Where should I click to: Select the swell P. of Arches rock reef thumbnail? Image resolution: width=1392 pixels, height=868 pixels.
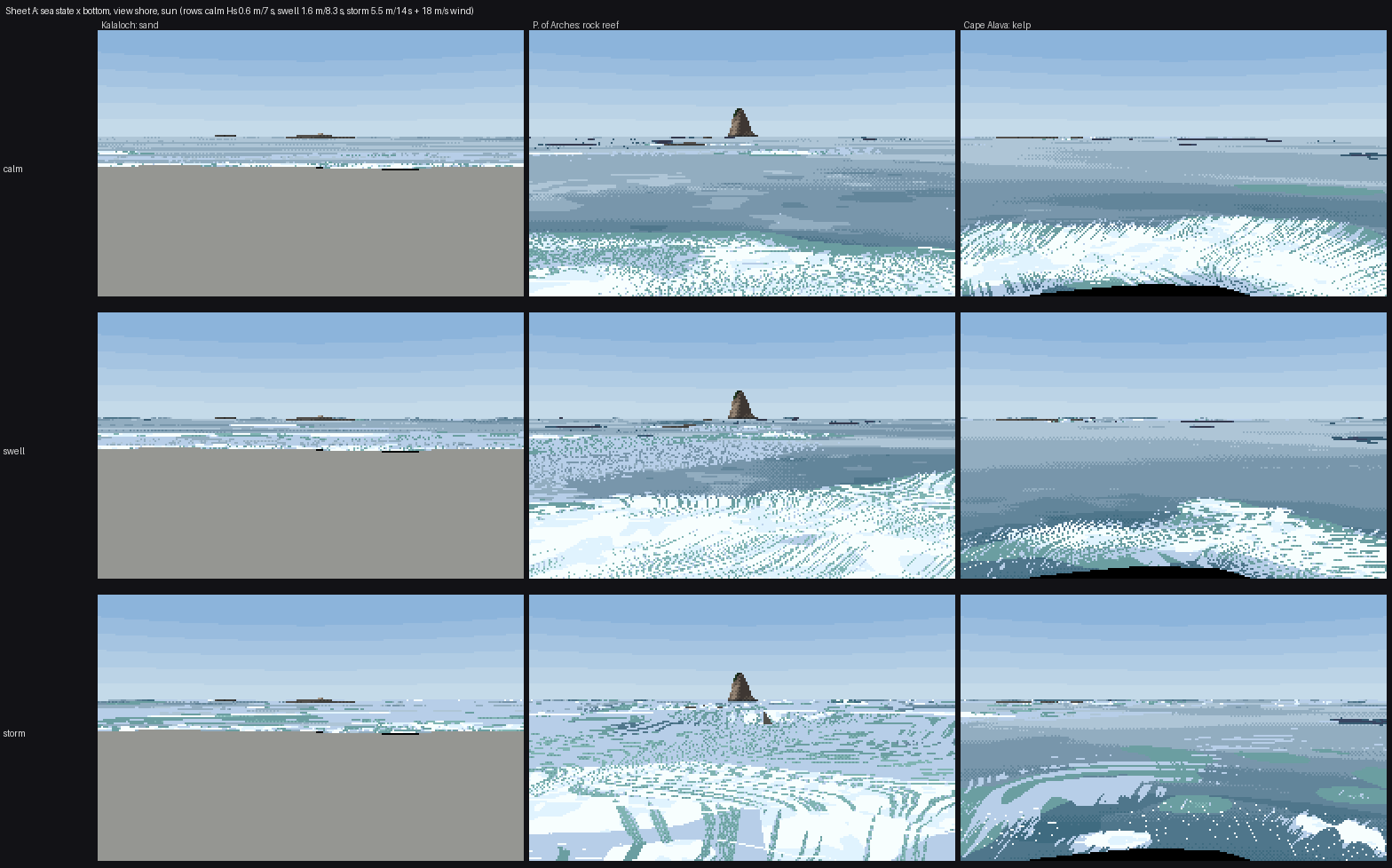click(742, 446)
